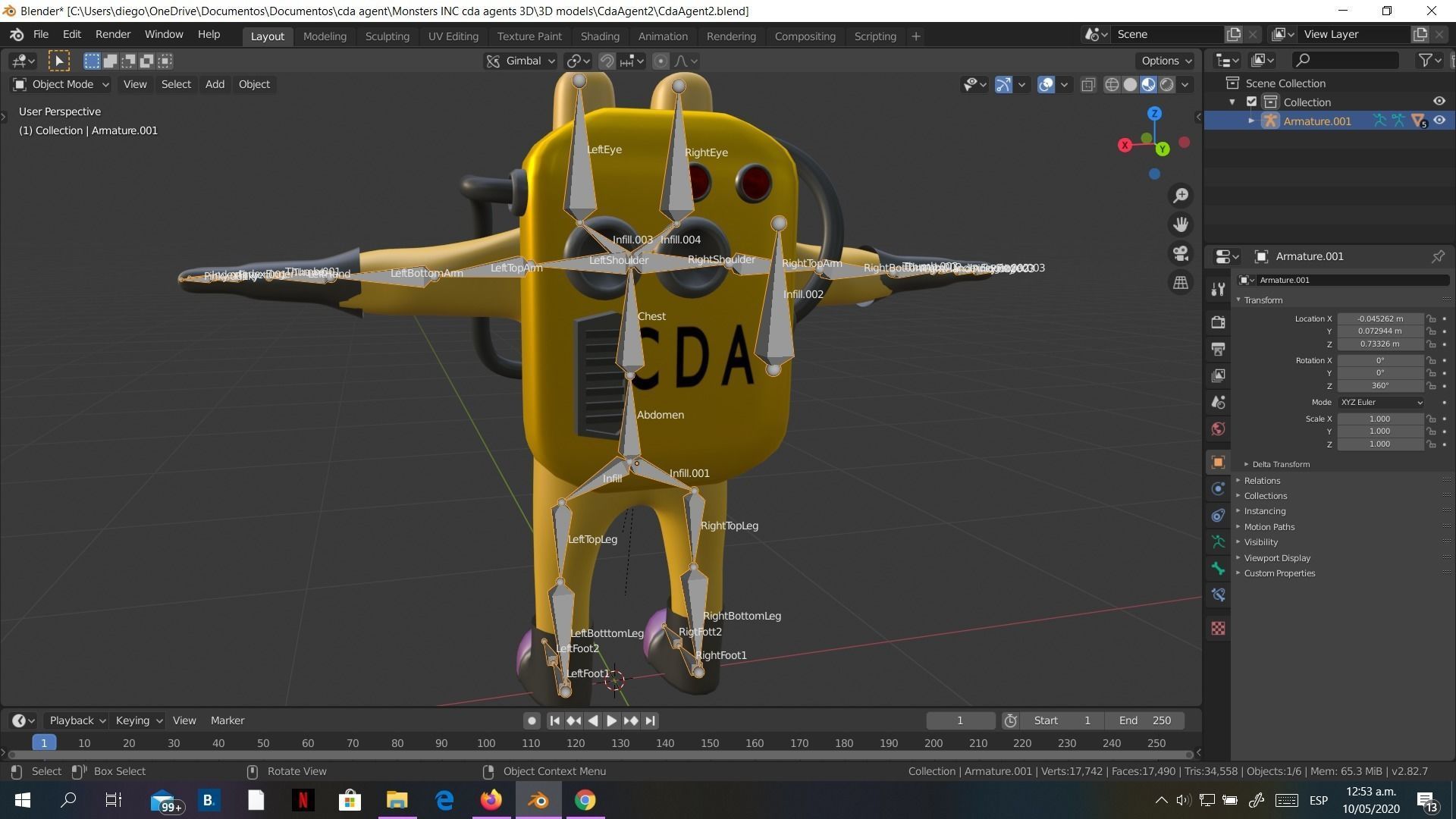Screen dimensions: 1456x819
Task: Switch to orthographic grid view icon
Action: (x=1181, y=282)
